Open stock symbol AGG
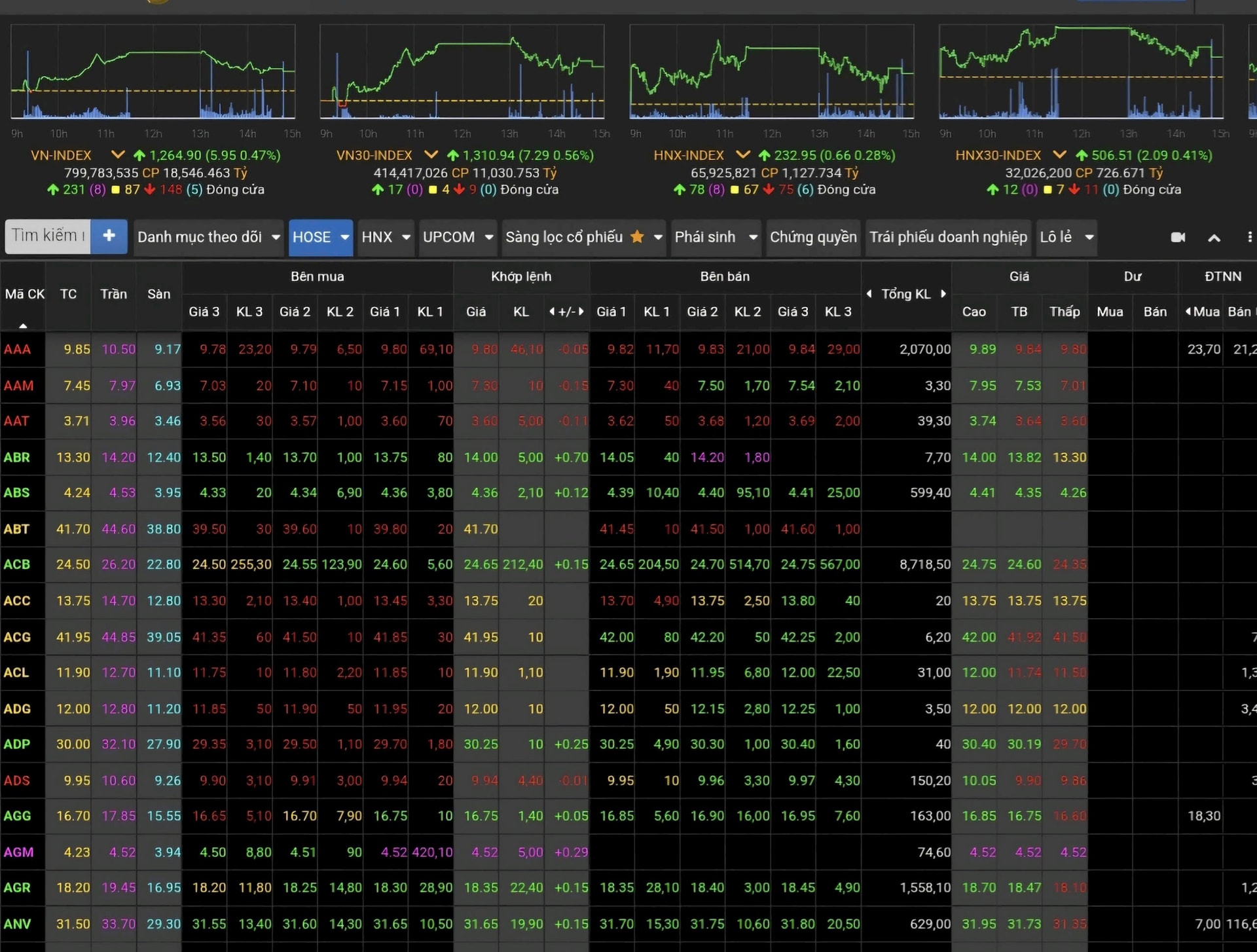Screen dimensions: 1257x952 17,816
